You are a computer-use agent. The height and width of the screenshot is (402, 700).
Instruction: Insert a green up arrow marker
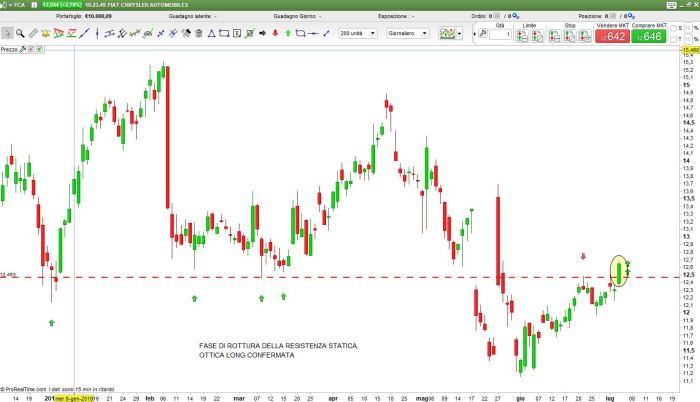(x=288, y=33)
